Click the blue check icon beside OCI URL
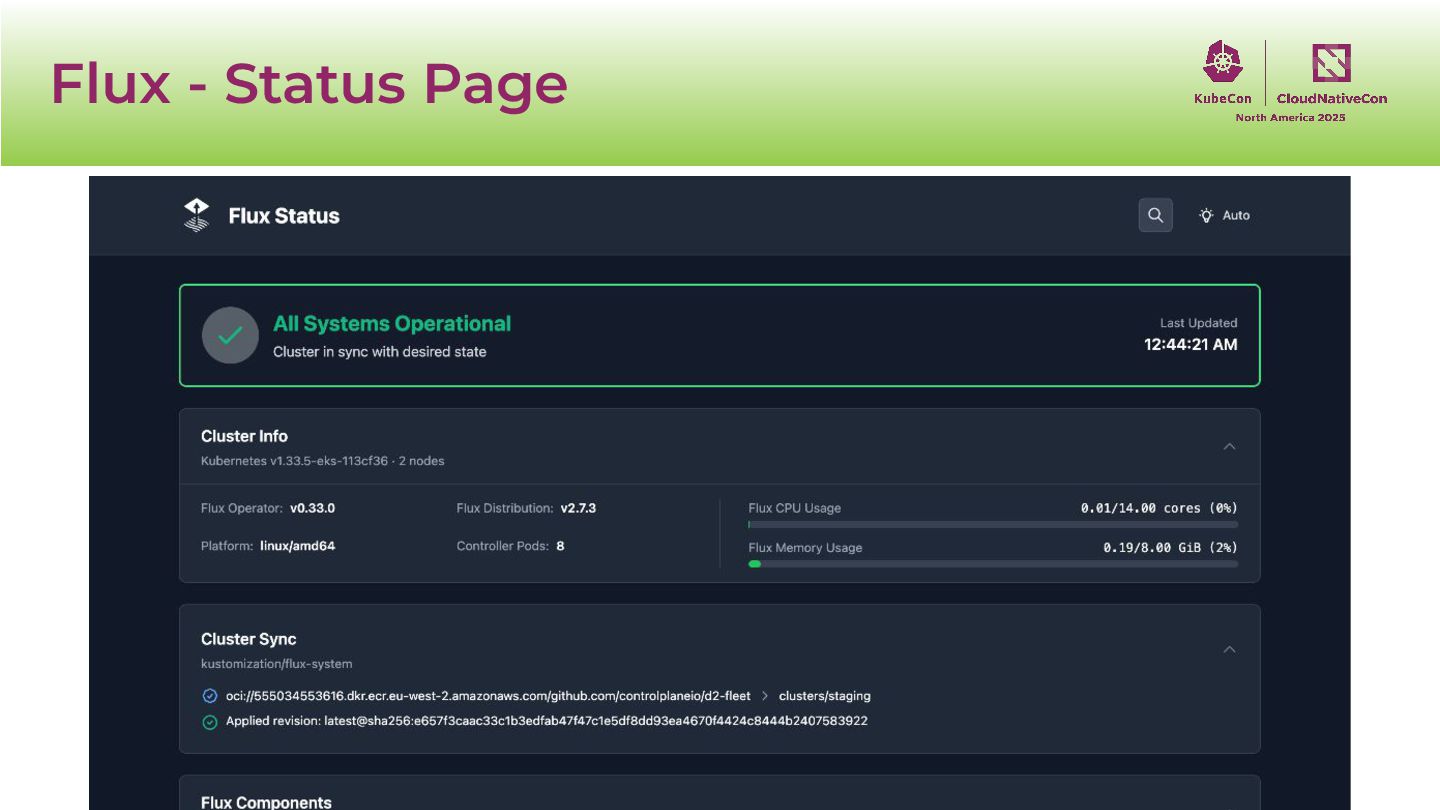The image size is (1440, 810). click(x=210, y=696)
